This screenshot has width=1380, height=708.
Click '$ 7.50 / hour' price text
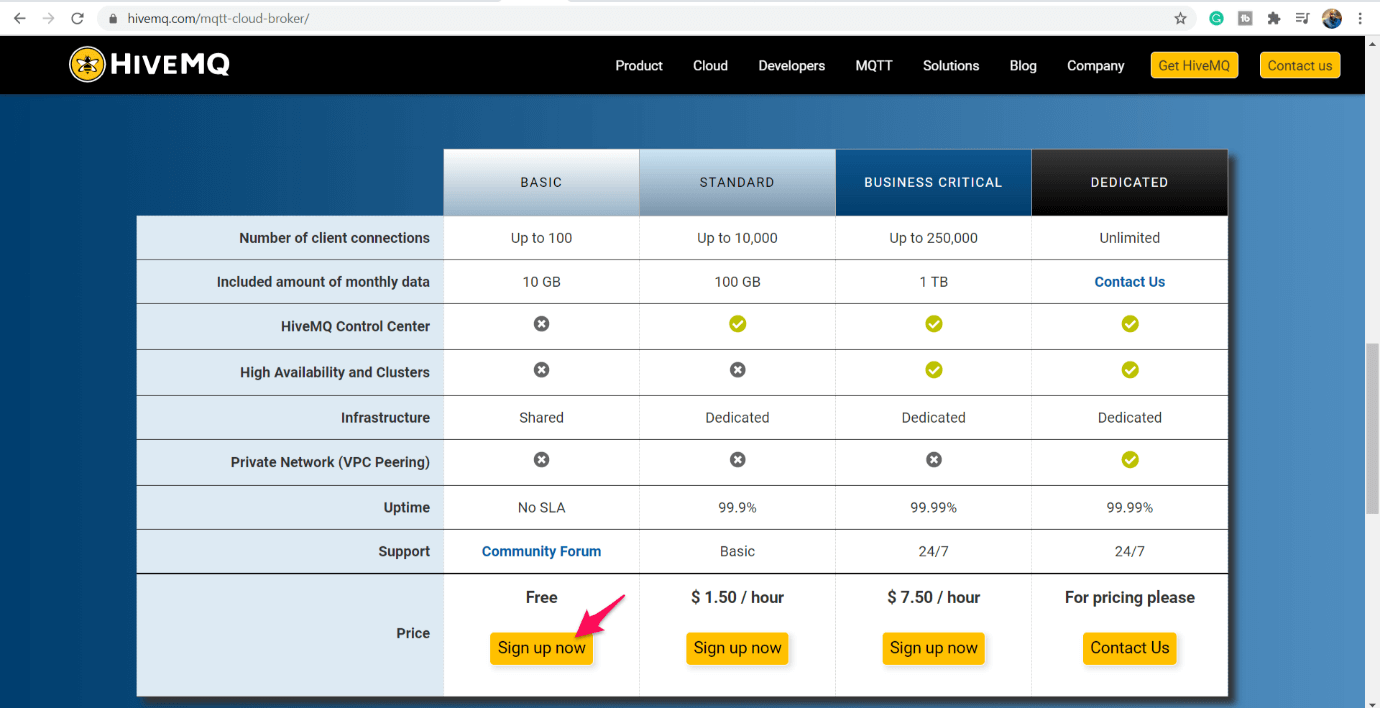coord(933,597)
